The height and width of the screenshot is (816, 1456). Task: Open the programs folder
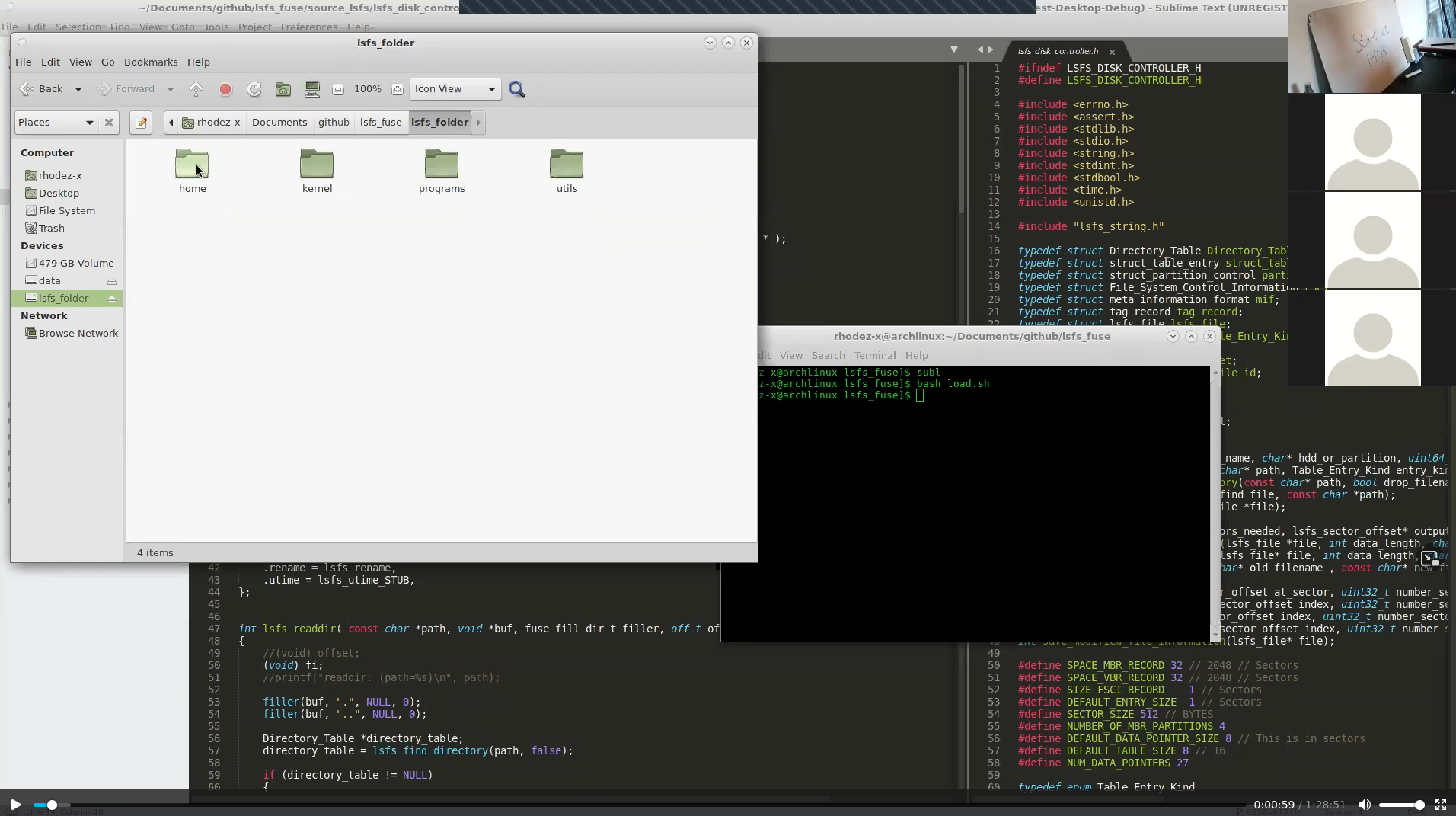pyautogui.click(x=442, y=170)
